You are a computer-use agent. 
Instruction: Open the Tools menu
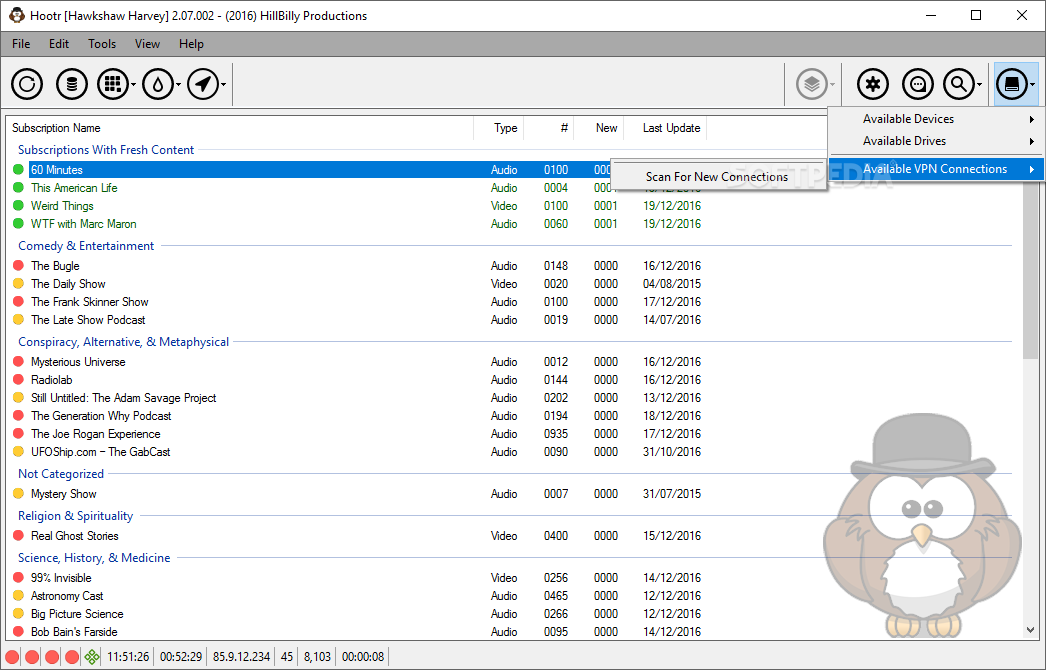(x=102, y=44)
